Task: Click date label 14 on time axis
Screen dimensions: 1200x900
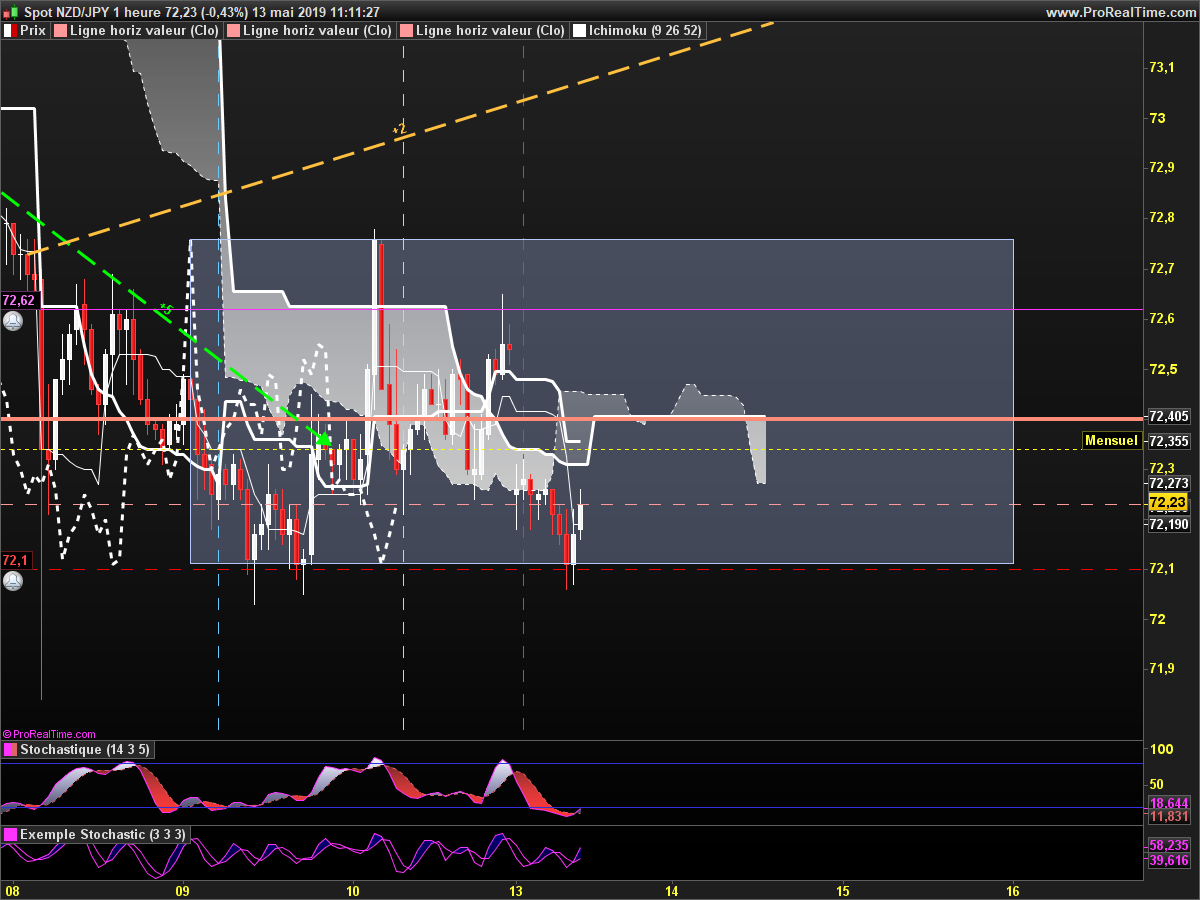Action: [x=671, y=890]
